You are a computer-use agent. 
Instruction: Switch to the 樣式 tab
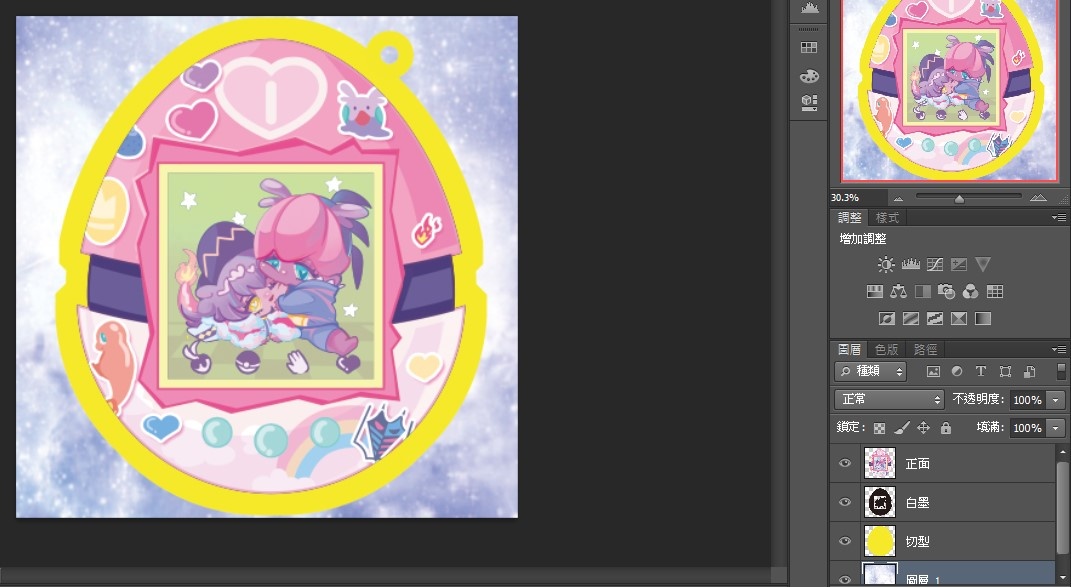(887, 217)
